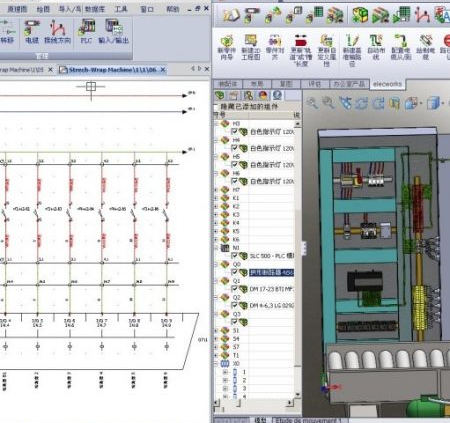
Task: Click the yellow-green cube insert-component icon
Action: click(360, 15)
